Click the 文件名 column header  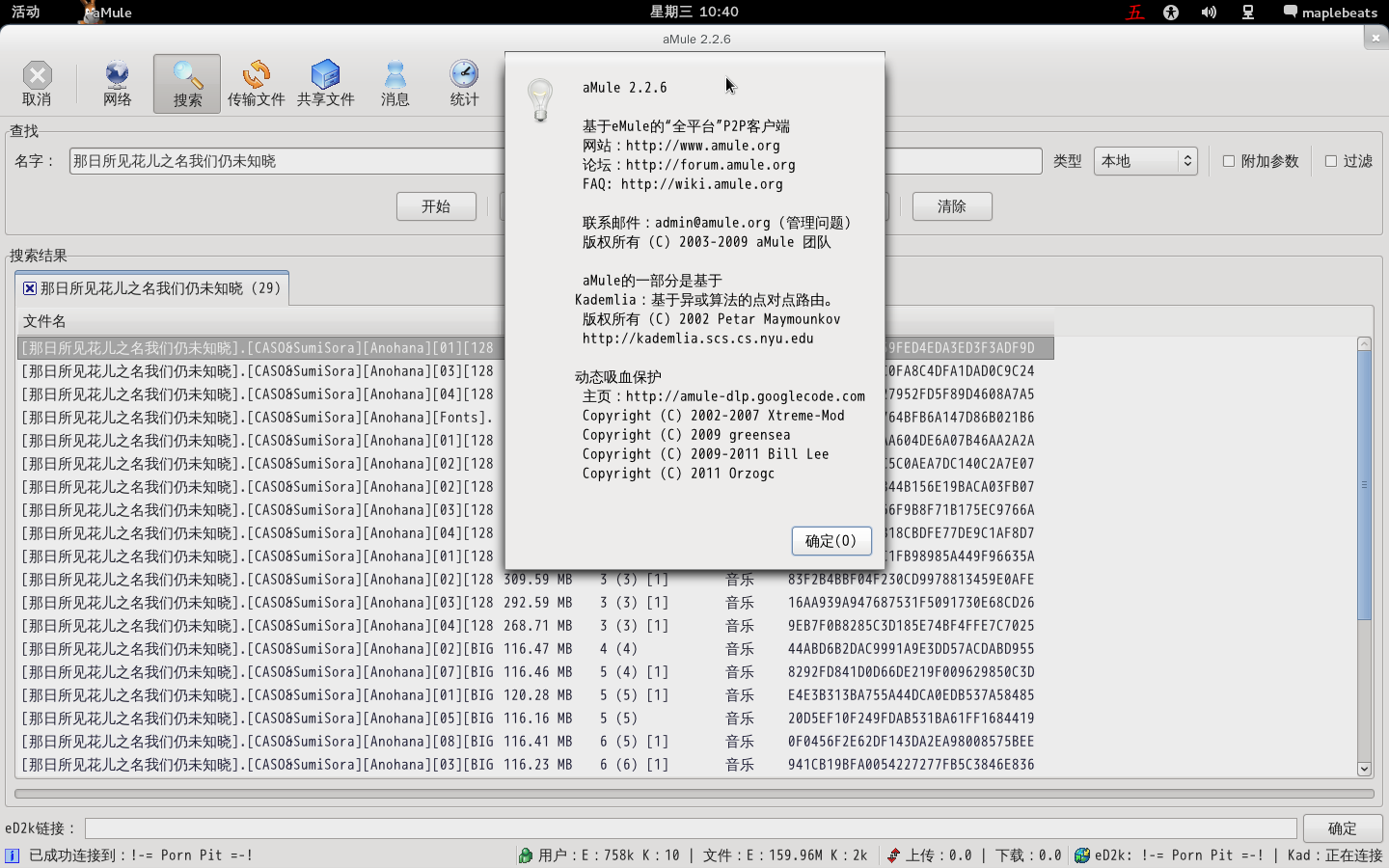click(260, 321)
